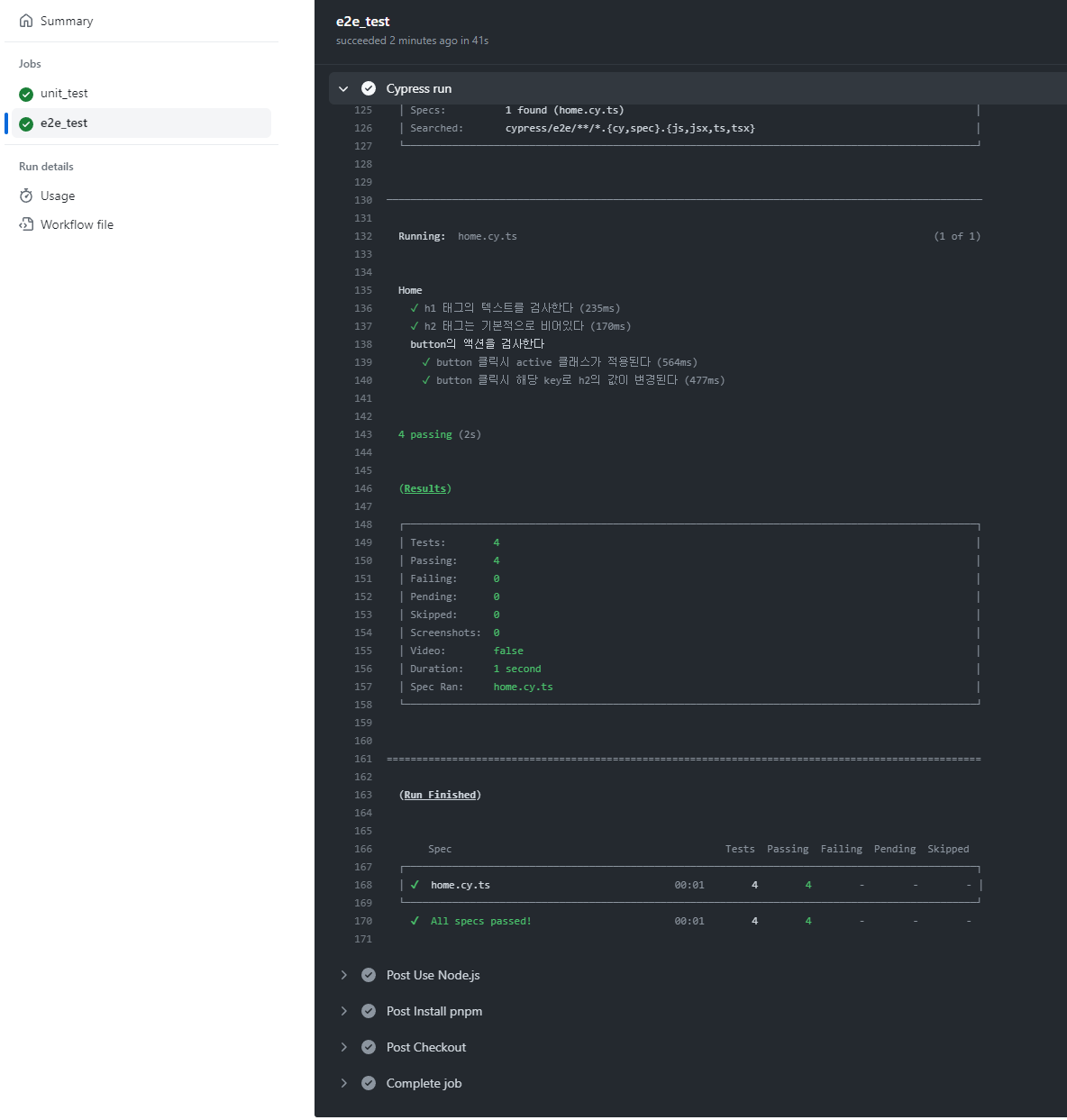Click log line number 146

tap(363, 488)
